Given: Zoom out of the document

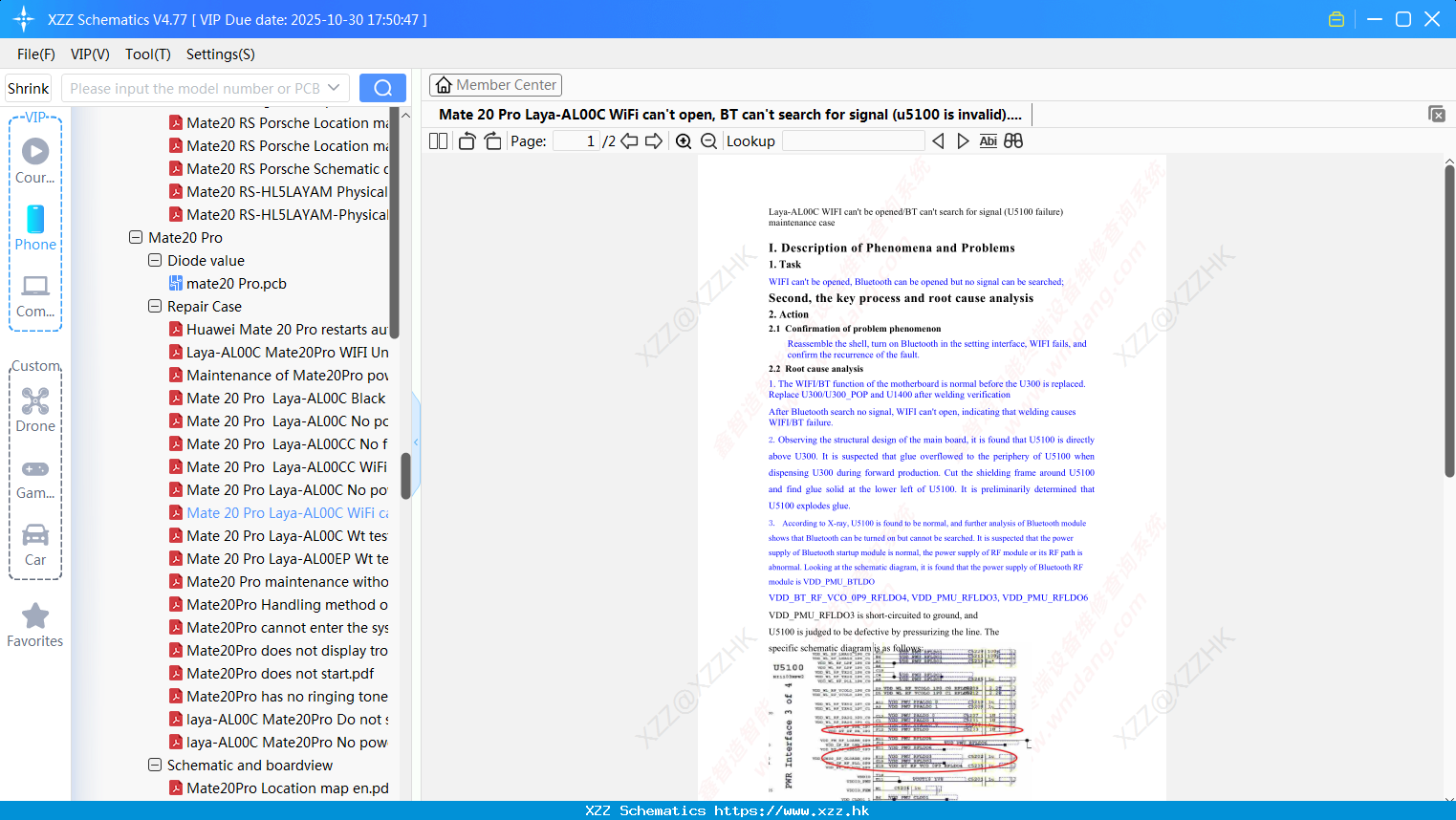Looking at the screenshot, I should tap(708, 141).
